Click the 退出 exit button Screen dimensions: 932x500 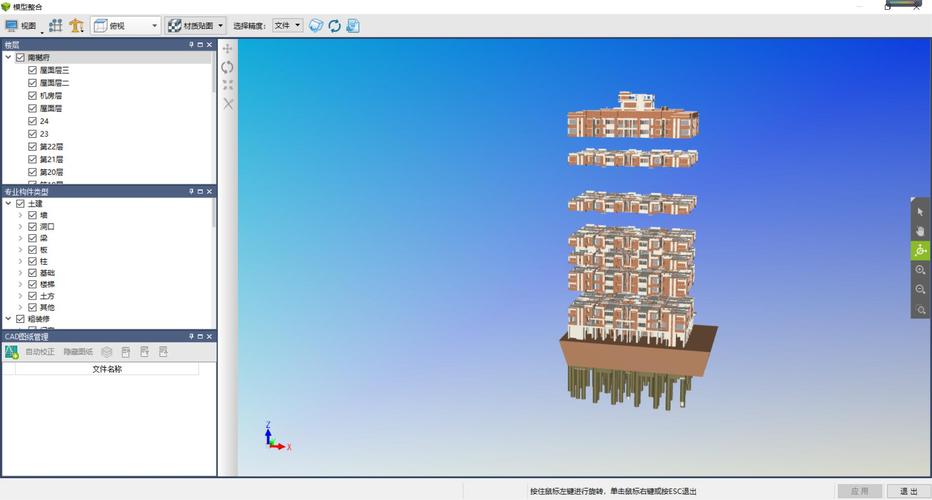(x=908, y=491)
